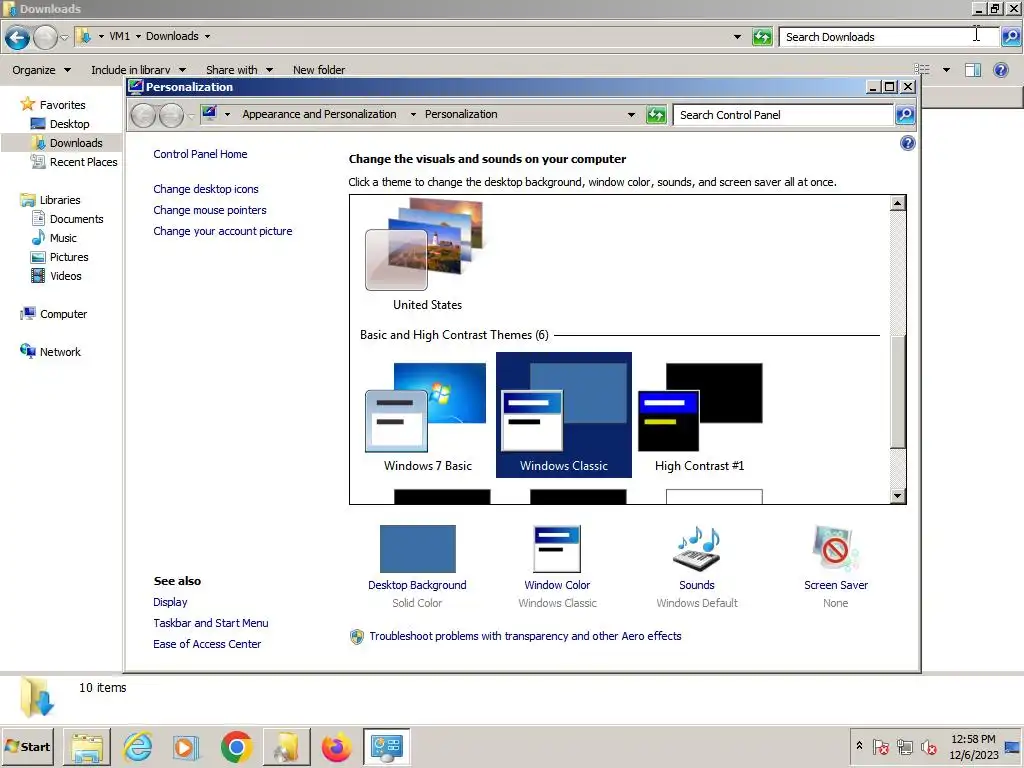This screenshot has width=1024, height=768.
Task: Click the Downloads window search magnifier icon
Action: click(1011, 37)
